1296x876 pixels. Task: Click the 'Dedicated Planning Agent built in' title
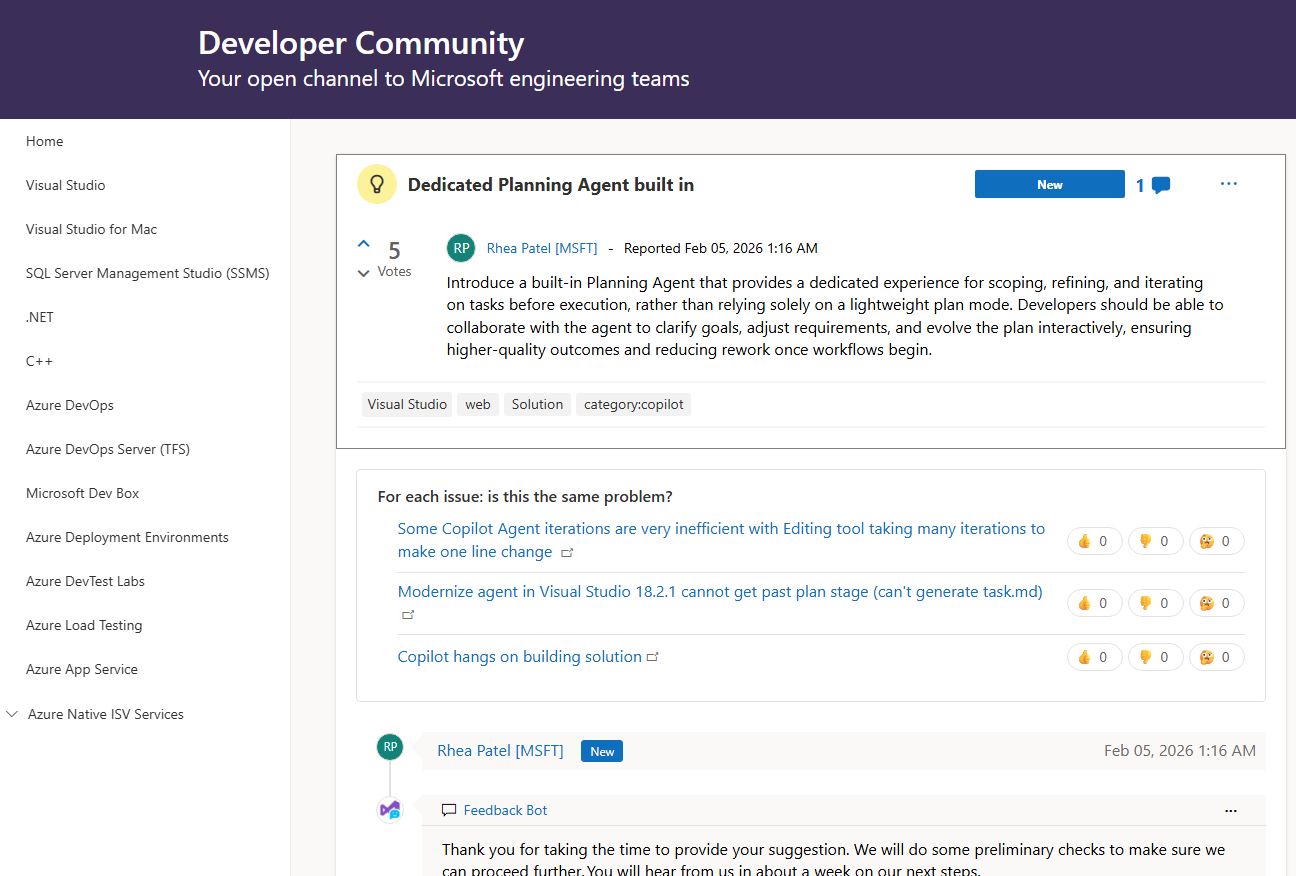[551, 184]
